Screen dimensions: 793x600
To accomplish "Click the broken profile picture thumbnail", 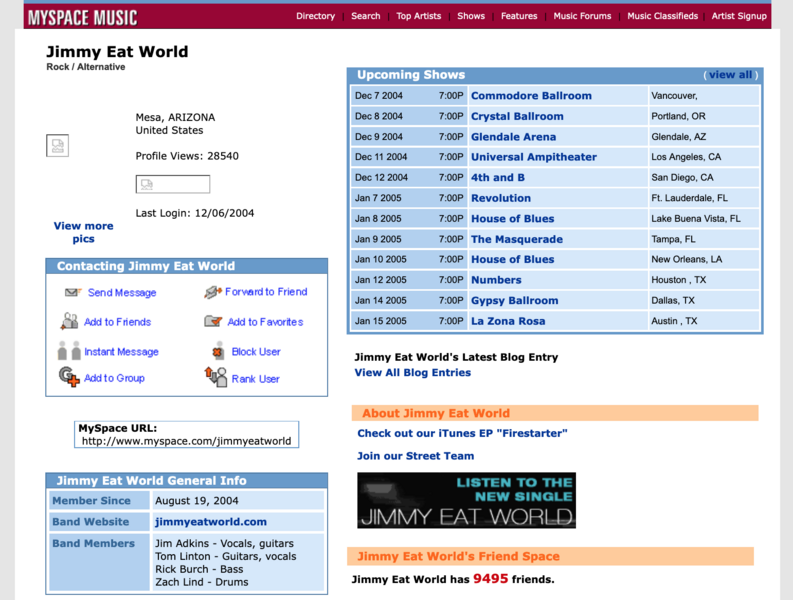I will [x=58, y=146].
